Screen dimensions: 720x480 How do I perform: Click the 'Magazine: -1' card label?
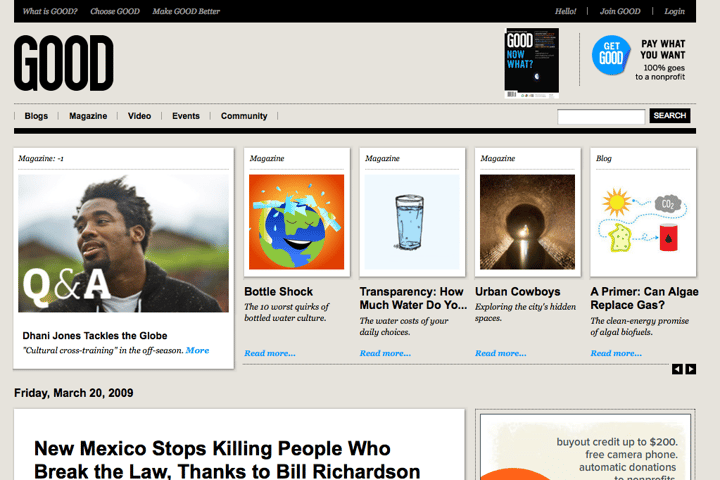click(41, 158)
